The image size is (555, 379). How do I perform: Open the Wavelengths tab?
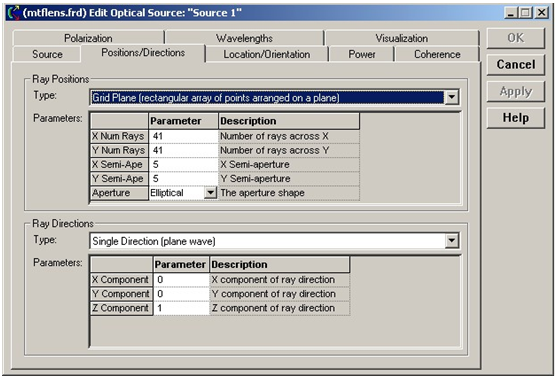coord(244,38)
